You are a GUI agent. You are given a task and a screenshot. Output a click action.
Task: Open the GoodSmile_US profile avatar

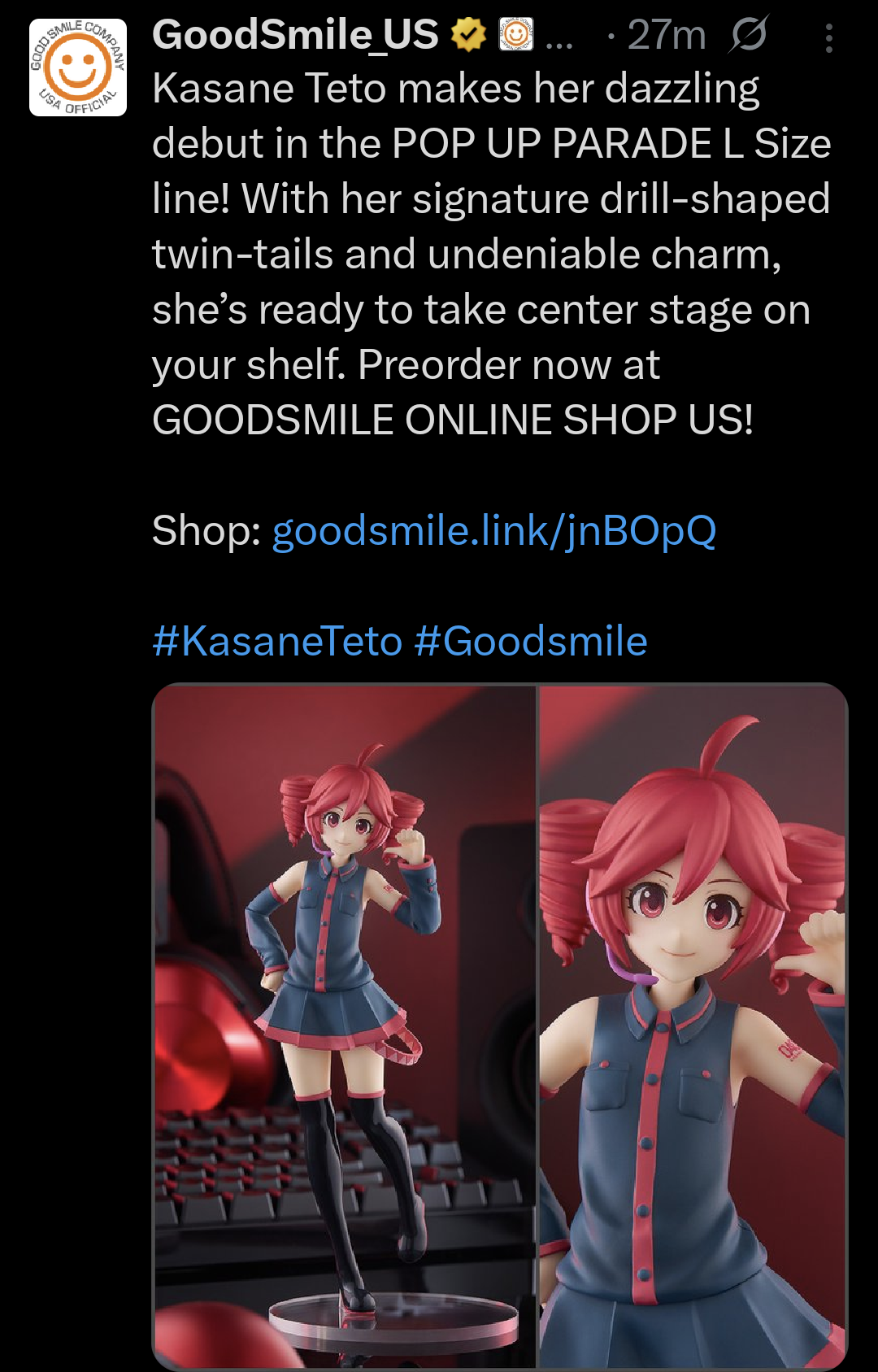[78, 68]
